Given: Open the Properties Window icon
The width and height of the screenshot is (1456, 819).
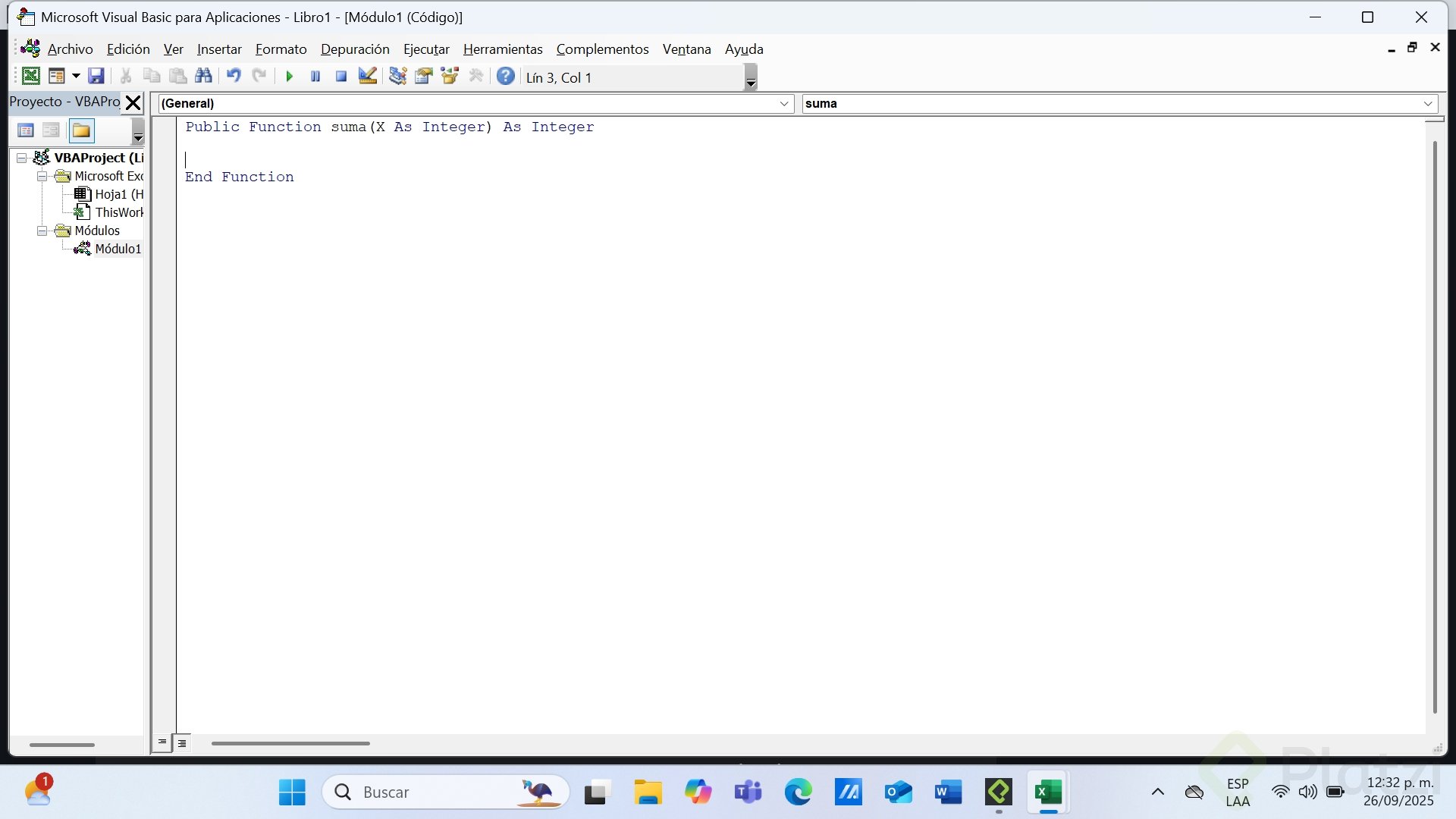Looking at the screenshot, I should point(423,76).
